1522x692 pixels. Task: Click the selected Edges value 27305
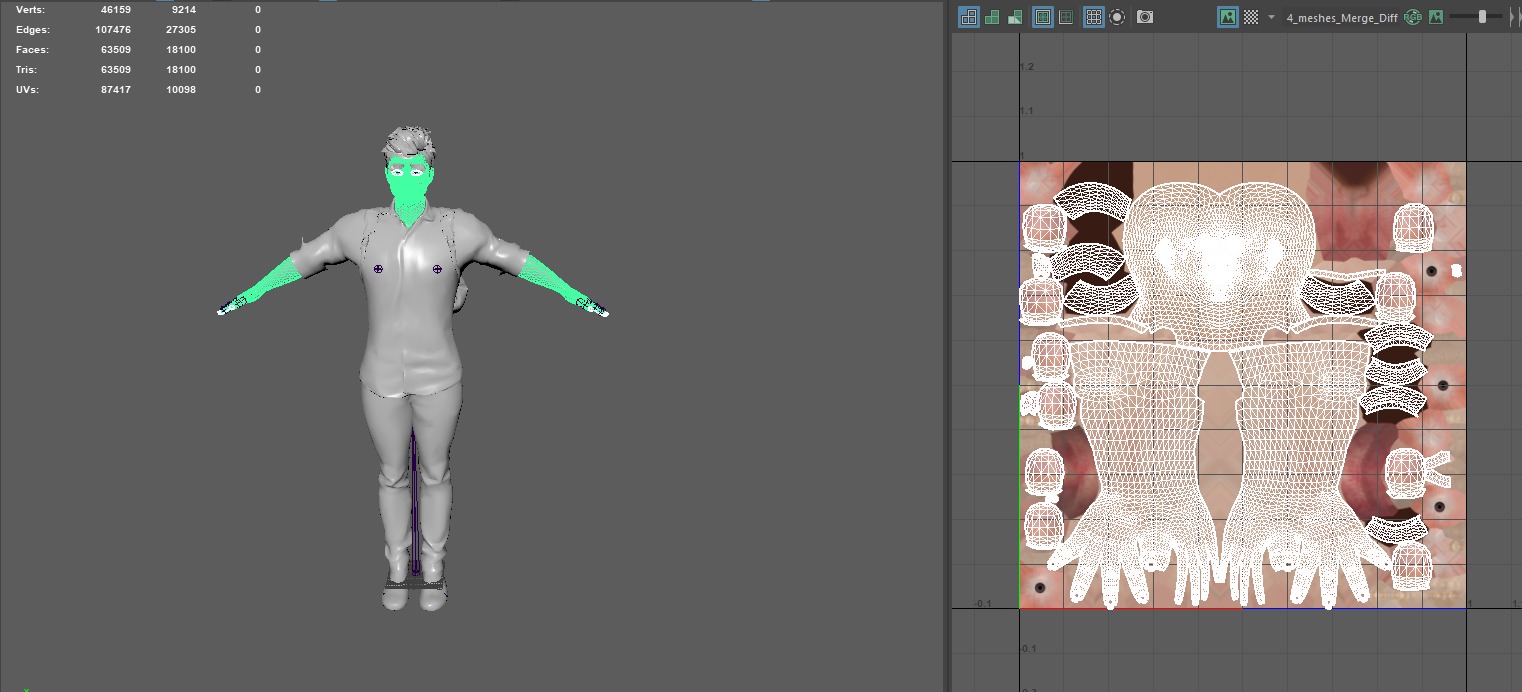181,30
